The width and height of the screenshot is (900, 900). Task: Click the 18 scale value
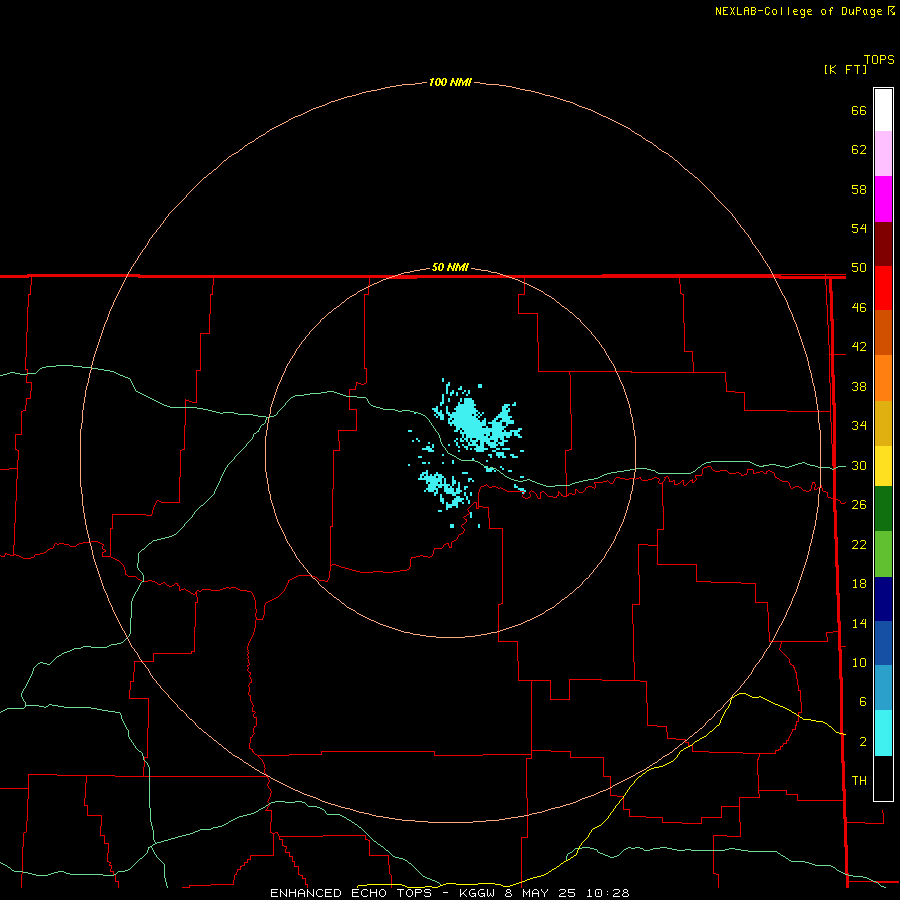point(859,584)
